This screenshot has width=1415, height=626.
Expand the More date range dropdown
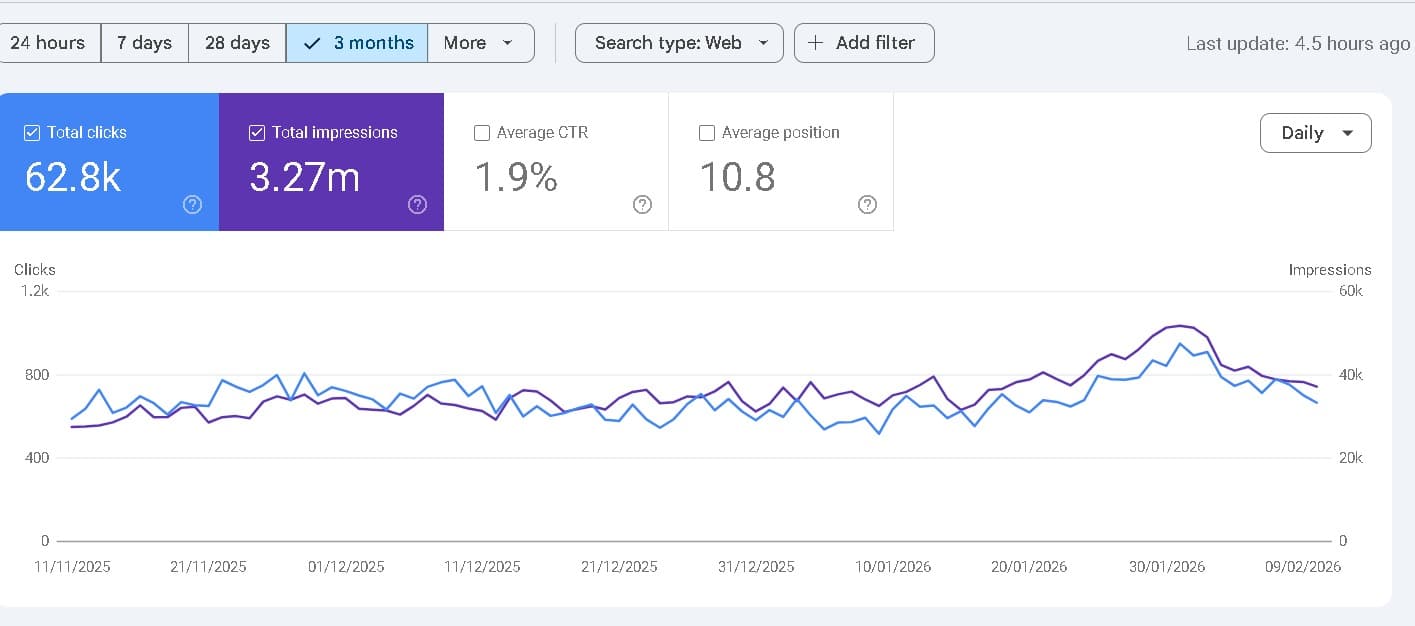480,43
